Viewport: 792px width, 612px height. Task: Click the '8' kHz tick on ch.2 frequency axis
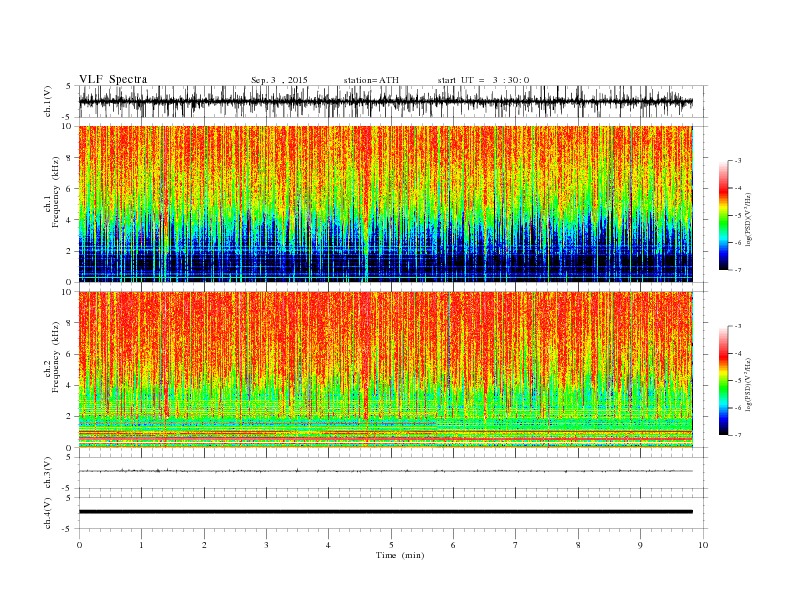click(69, 323)
